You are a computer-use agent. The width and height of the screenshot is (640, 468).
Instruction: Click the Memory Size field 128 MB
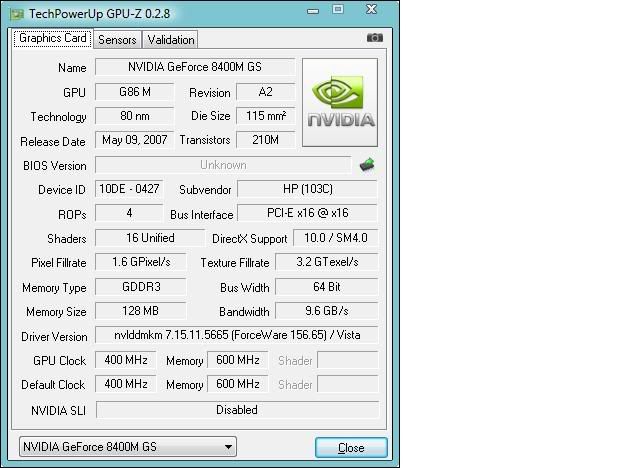point(141,311)
